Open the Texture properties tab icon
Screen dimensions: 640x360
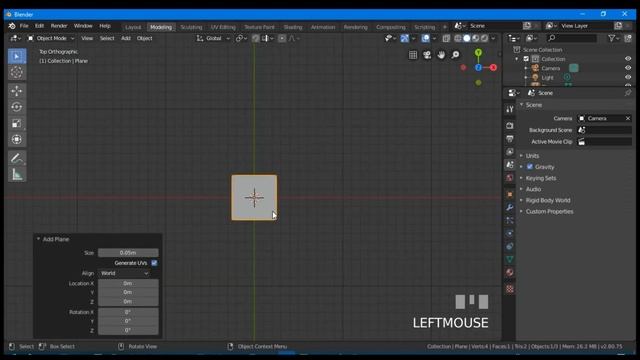(510, 289)
